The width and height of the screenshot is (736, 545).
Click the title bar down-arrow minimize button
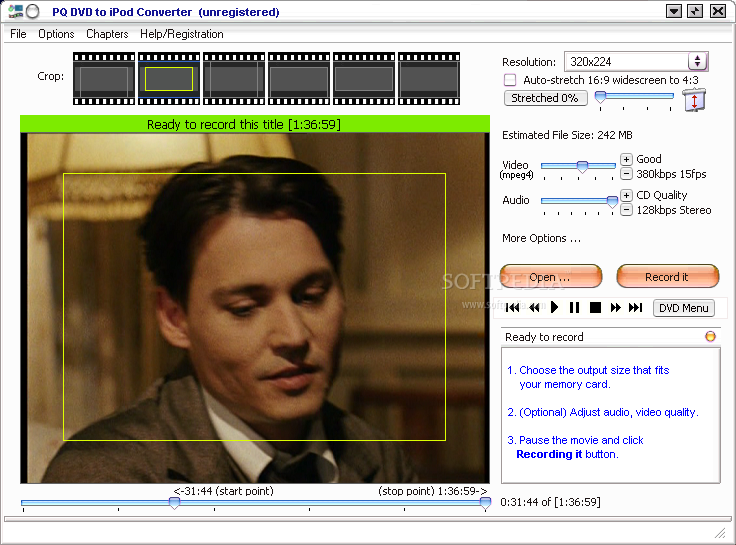pyautogui.click(x=674, y=11)
